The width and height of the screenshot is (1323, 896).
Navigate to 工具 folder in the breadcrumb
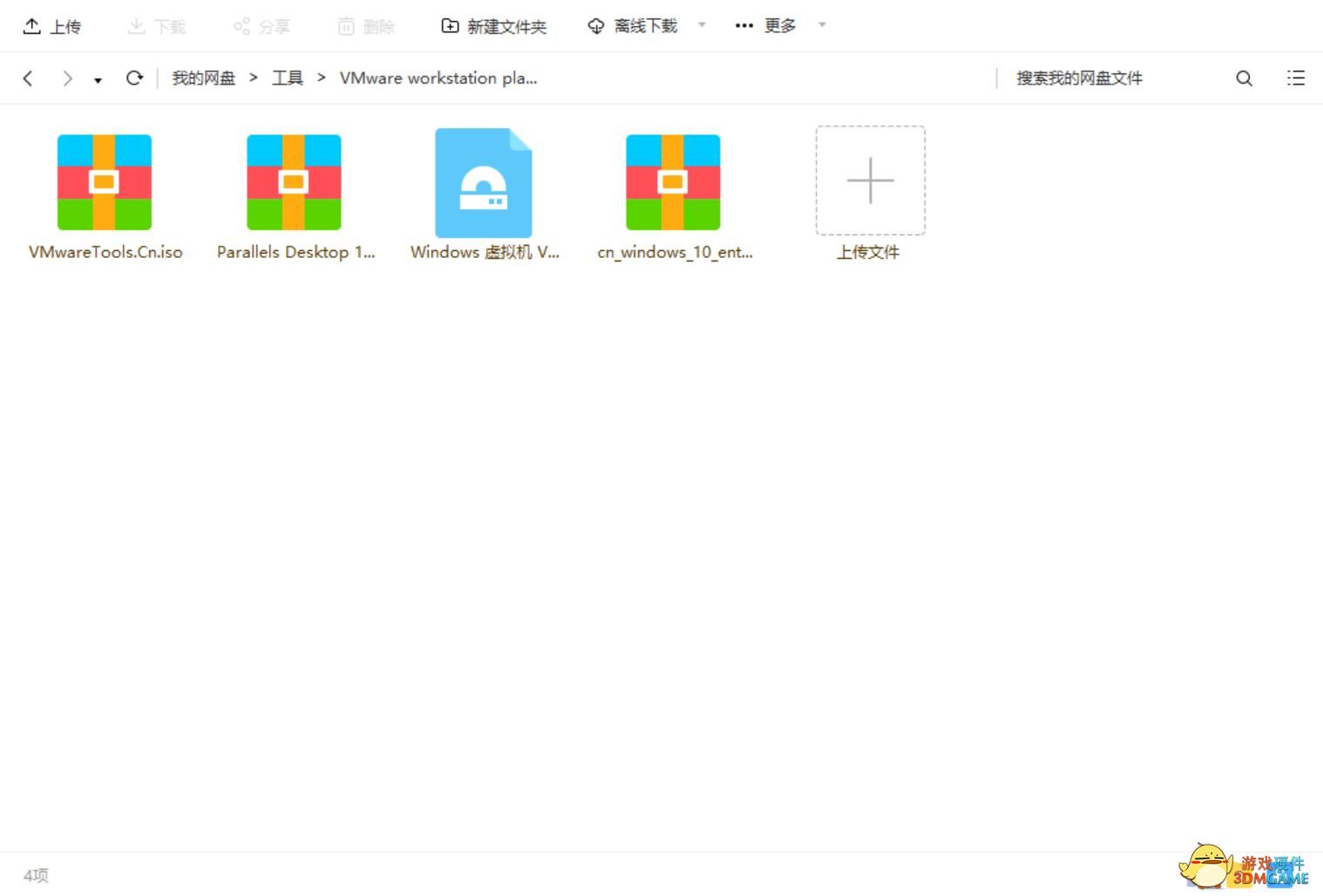coord(288,78)
